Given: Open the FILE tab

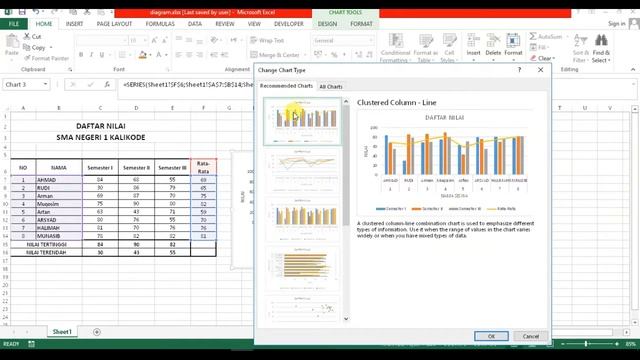Looking at the screenshot, I should point(14,24).
